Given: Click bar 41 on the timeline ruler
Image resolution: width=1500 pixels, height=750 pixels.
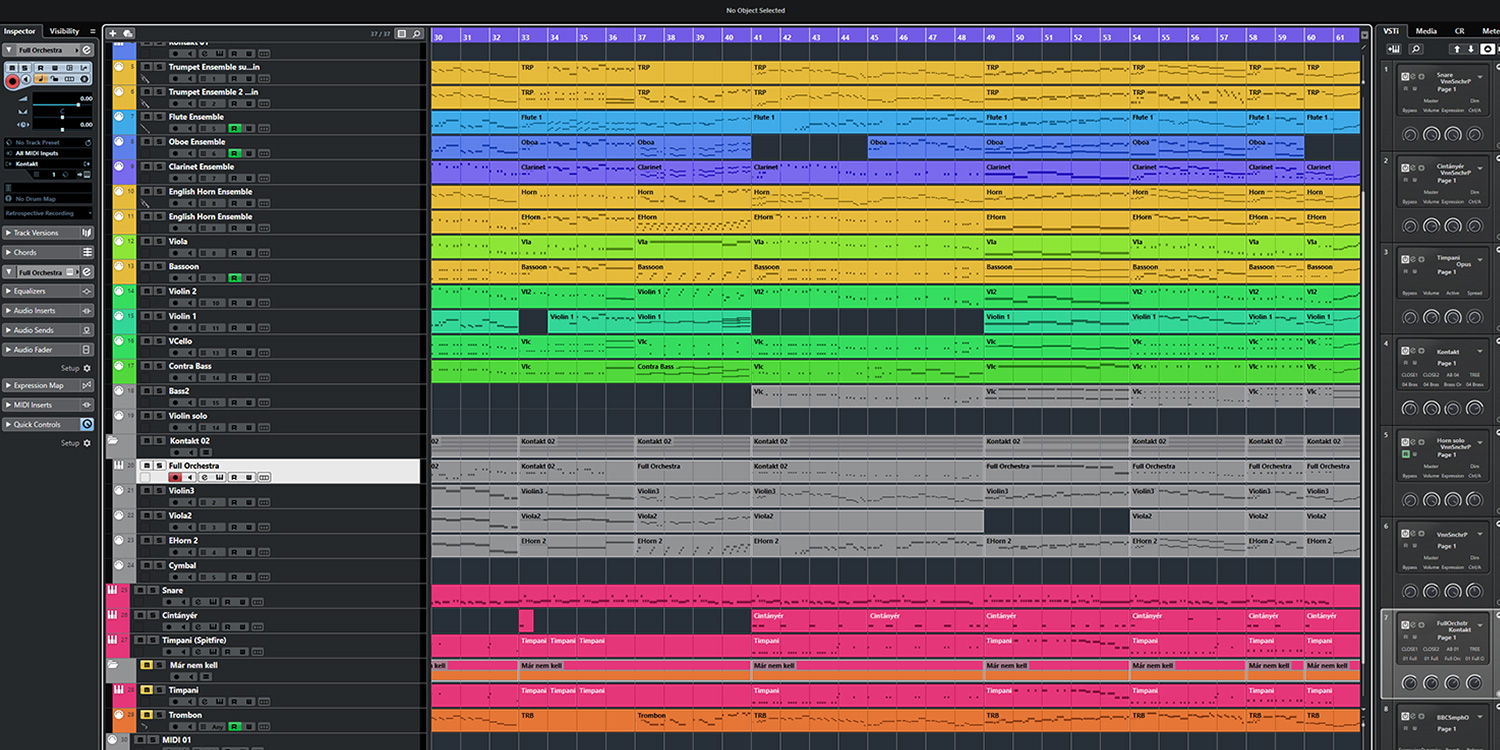Looking at the screenshot, I should click(757, 37).
